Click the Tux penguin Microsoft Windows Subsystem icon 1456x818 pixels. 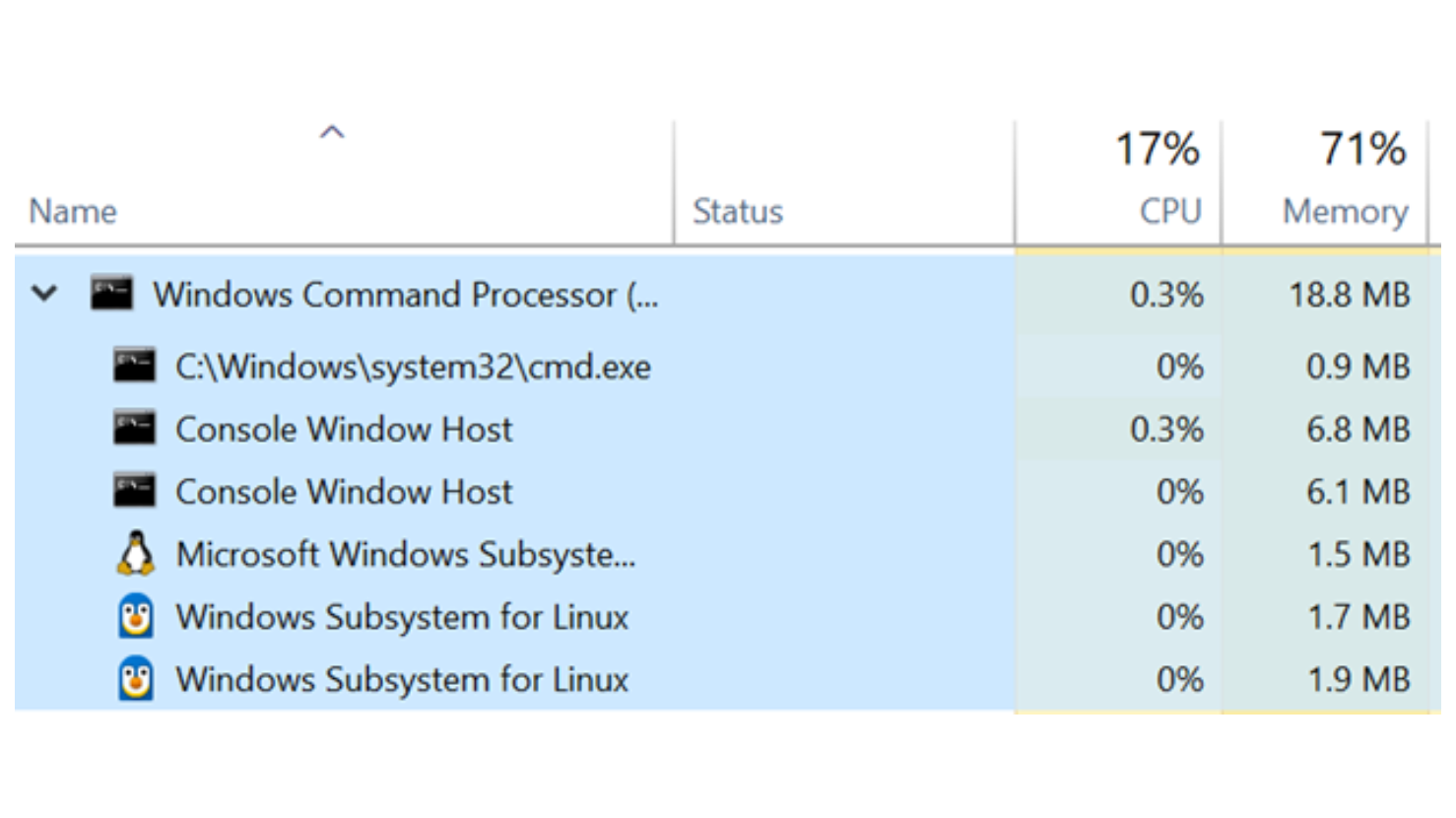[x=135, y=554]
